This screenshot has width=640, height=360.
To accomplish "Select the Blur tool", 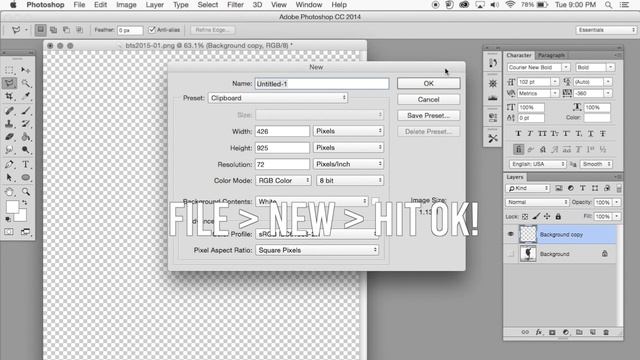I will click(9, 150).
